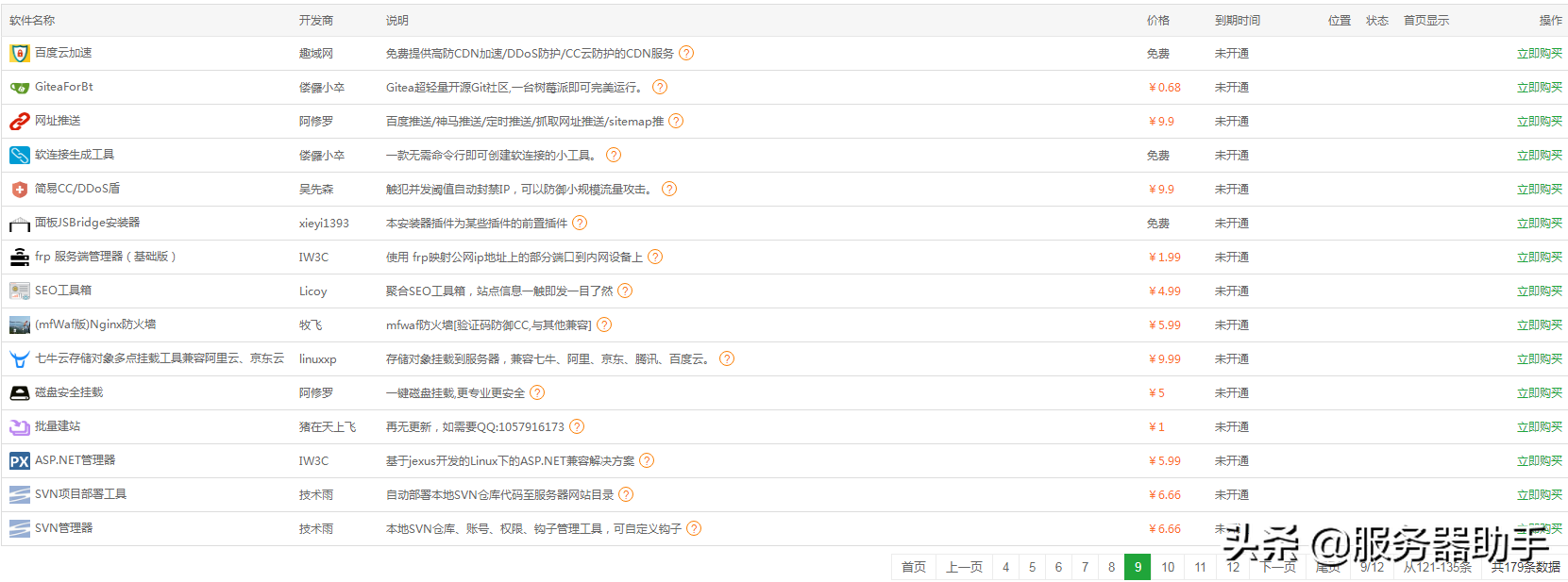
Task: Click the 百度云加速 plugin icon
Action: coord(20,54)
